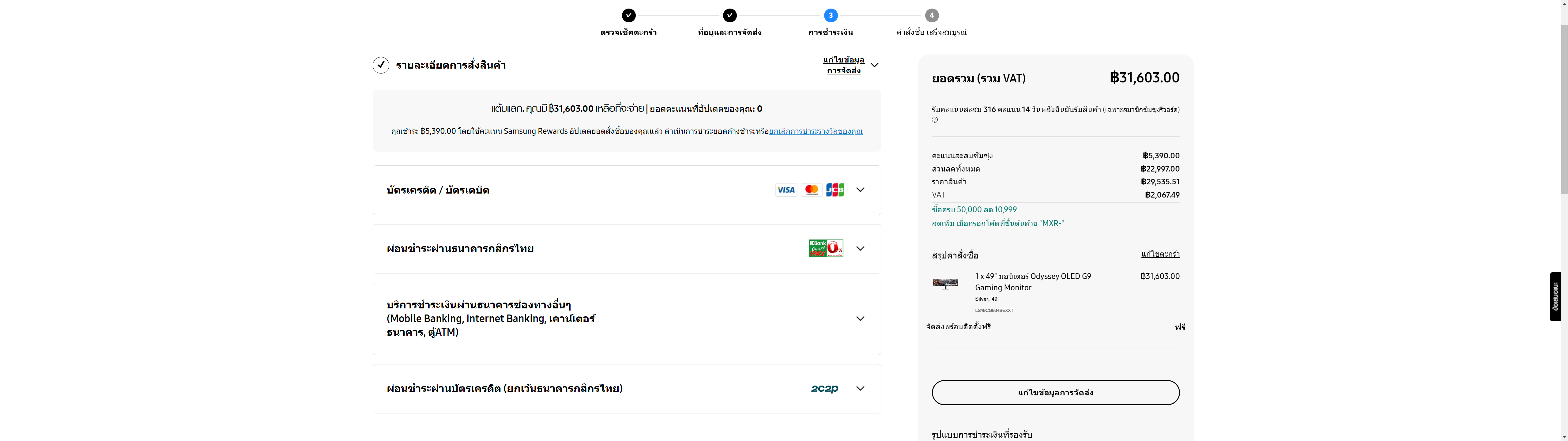Select step 4 คำสั่งซื้อ เสร็จสมบูรณ์
The height and width of the screenshot is (441, 1568).
click(x=932, y=15)
